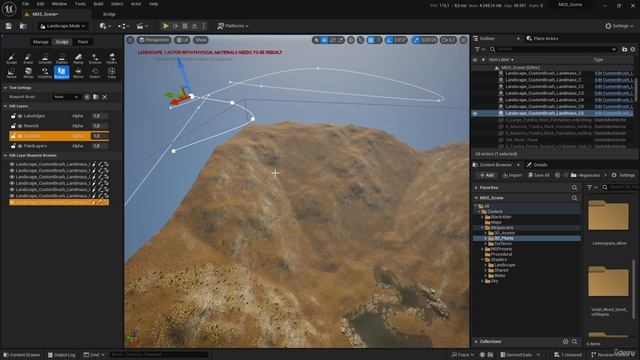Select the Ramp landscape tool
The image size is (640, 360).
78,58
